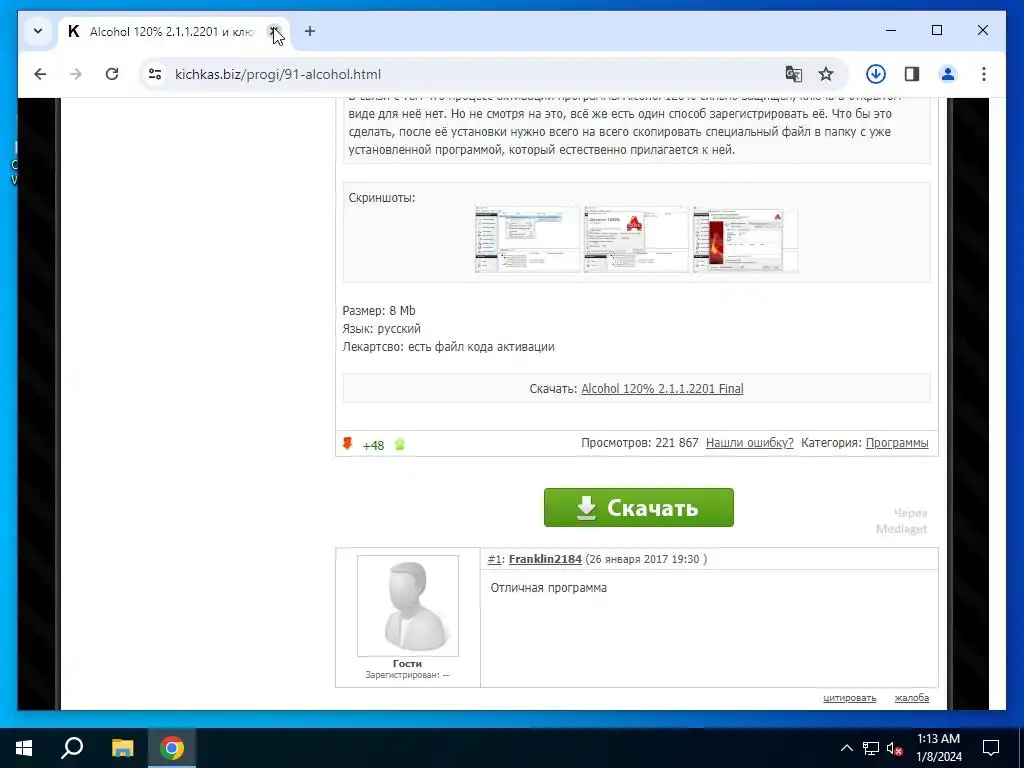
Task: Show hidden system tray icons
Action: click(x=846, y=748)
